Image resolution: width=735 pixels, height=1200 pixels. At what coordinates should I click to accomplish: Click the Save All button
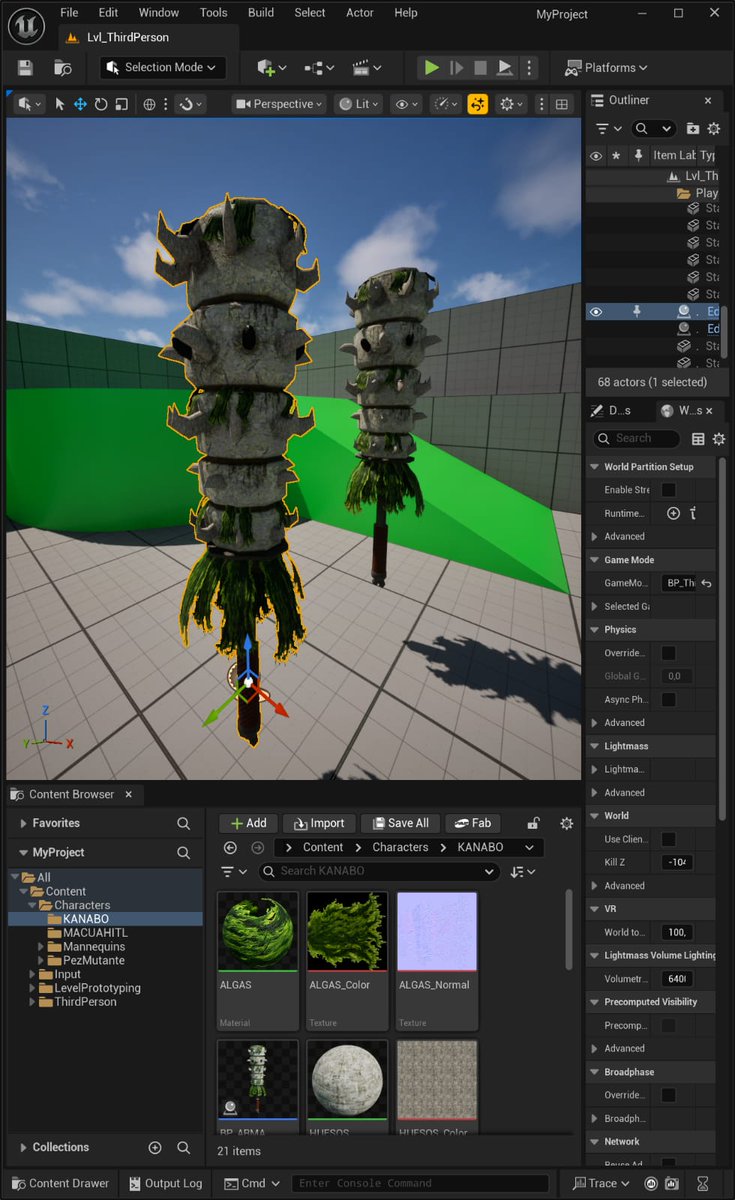pyautogui.click(x=400, y=823)
